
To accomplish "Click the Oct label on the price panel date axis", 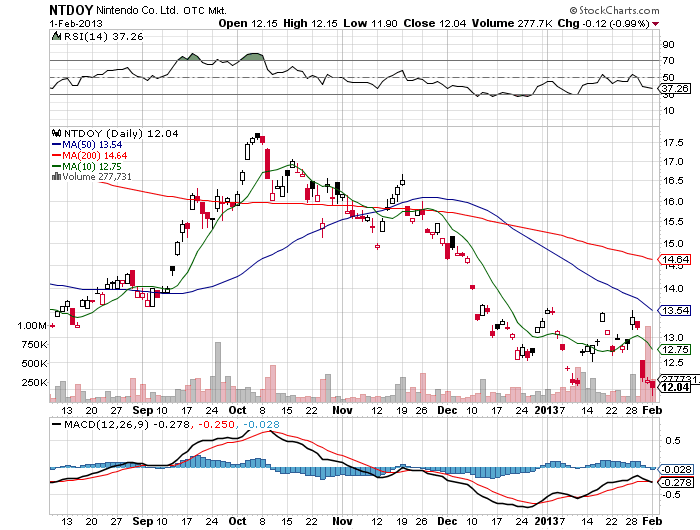I will point(237,410).
